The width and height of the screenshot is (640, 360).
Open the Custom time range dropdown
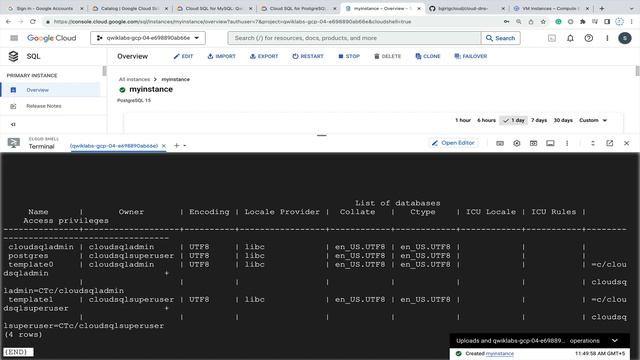tap(593, 120)
